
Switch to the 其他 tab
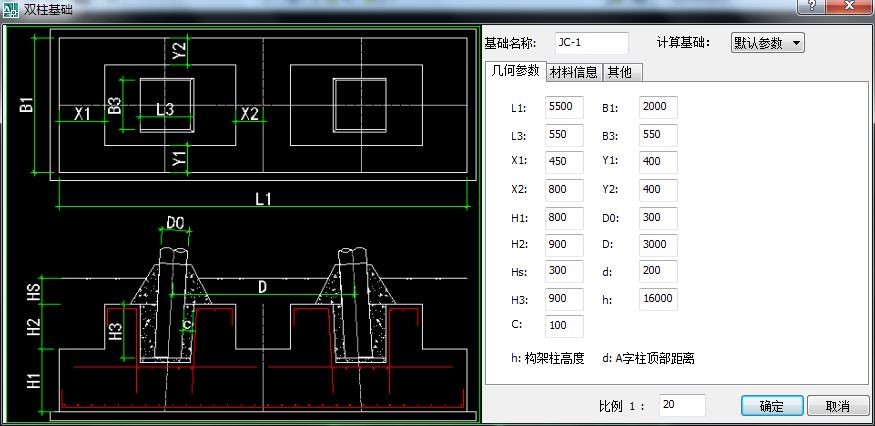[619, 71]
